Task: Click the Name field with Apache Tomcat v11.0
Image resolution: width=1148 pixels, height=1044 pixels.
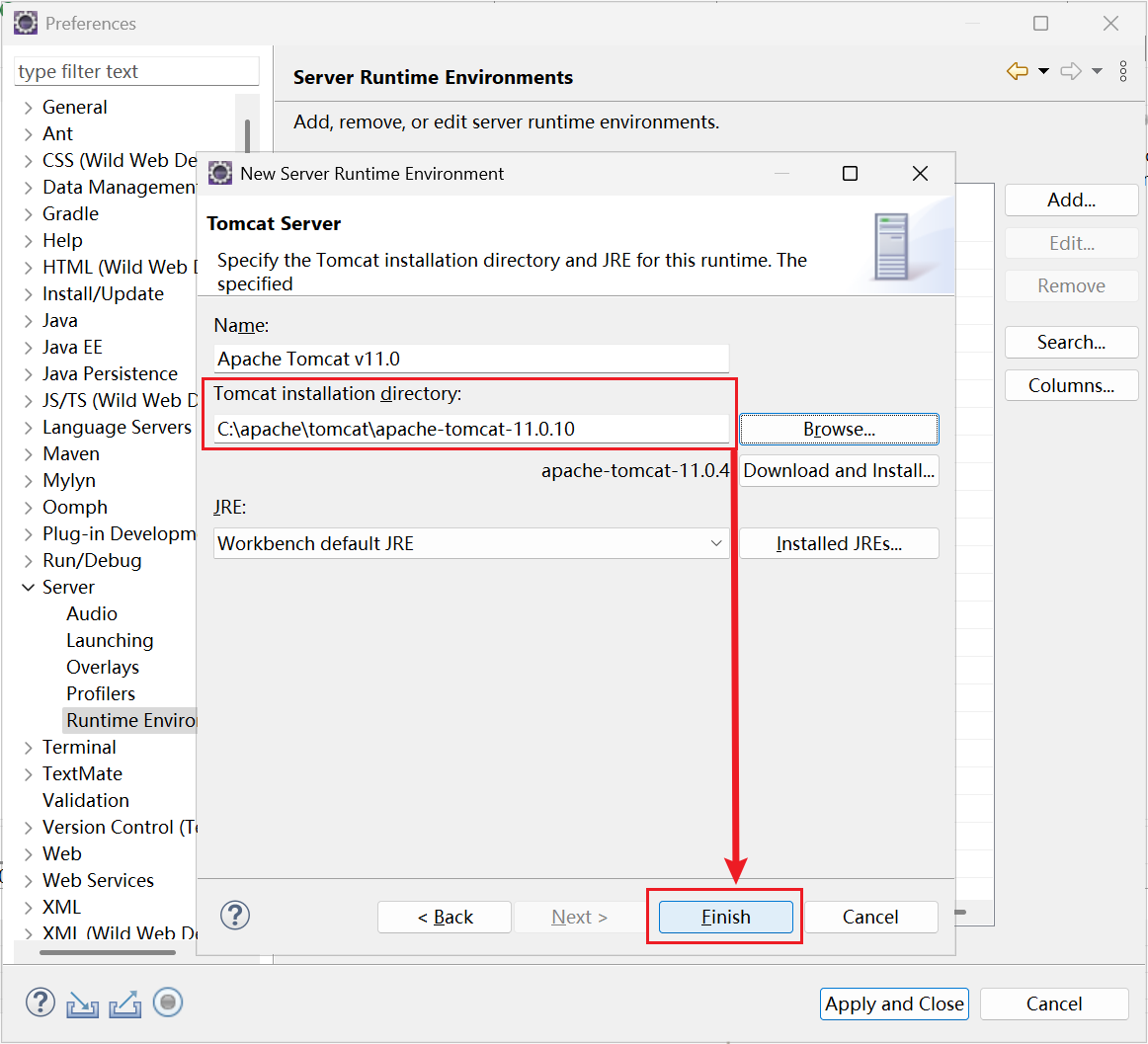Action: pos(471,359)
